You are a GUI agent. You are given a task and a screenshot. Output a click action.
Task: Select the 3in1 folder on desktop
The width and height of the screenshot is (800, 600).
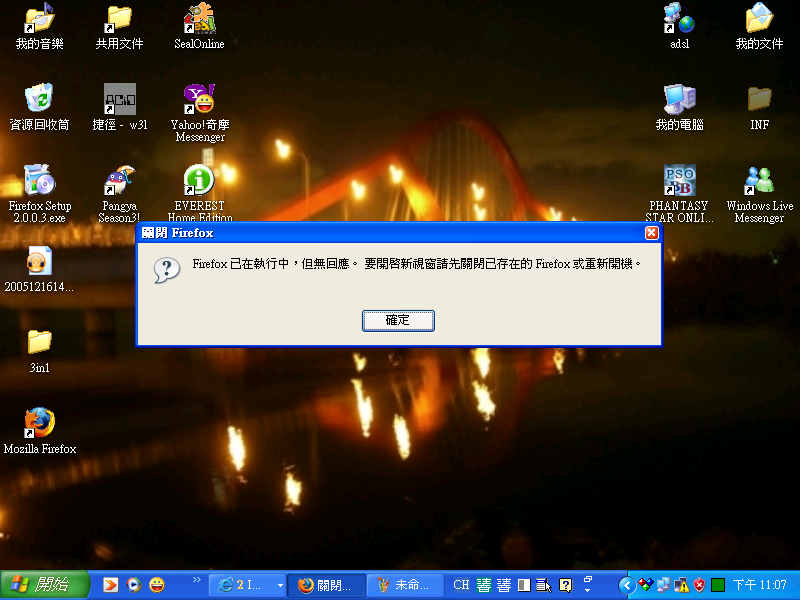click(x=39, y=342)
